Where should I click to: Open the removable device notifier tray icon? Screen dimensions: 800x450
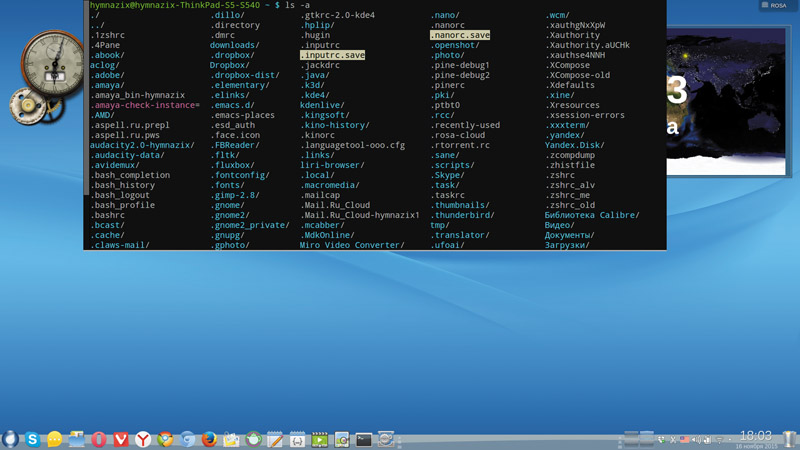(708, 440)
